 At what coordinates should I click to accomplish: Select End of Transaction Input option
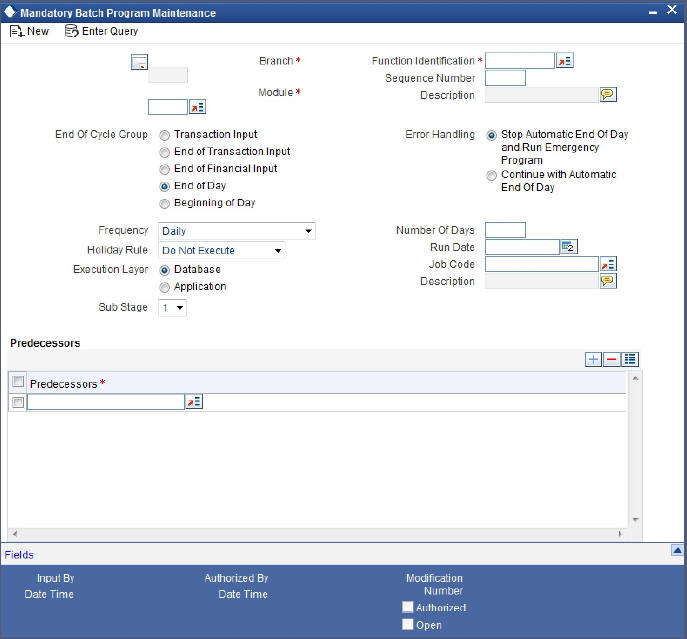164,153
